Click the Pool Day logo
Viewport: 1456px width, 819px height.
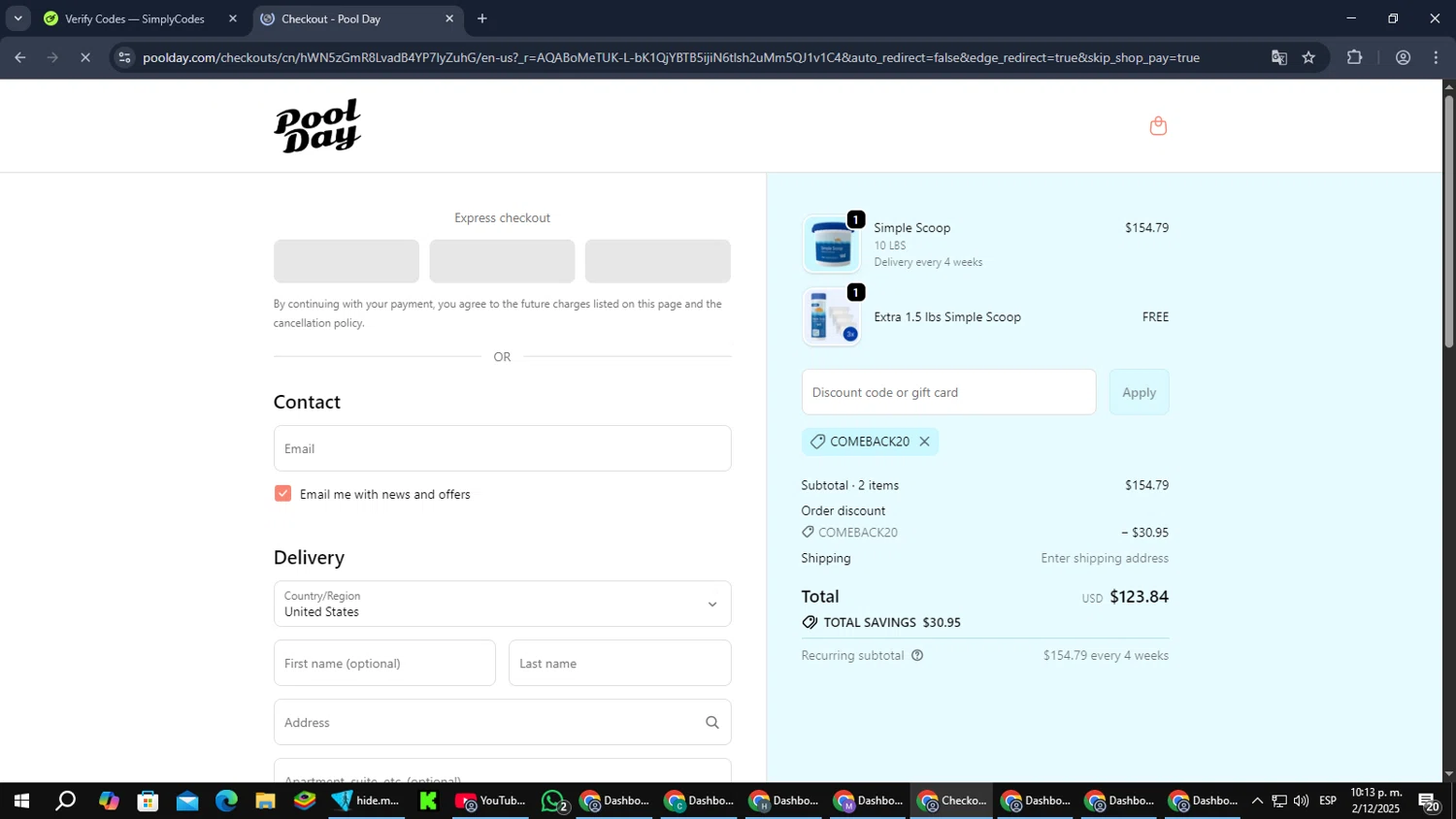pos(317,125)
